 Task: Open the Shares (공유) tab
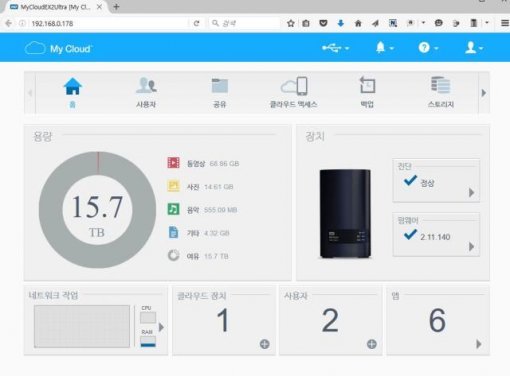220,92
